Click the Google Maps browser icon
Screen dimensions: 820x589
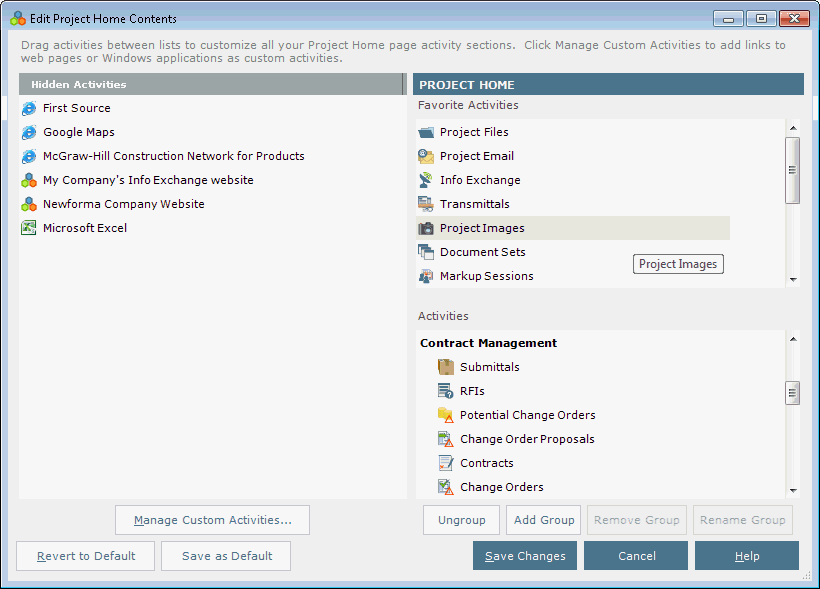(29, 132)
